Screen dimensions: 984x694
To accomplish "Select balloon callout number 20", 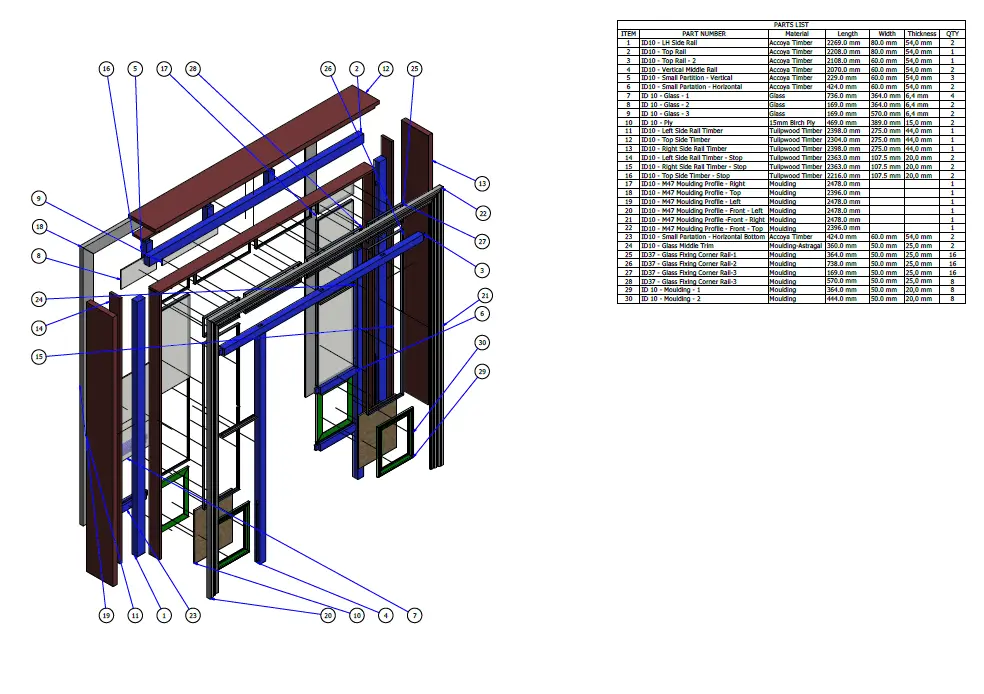I will coord(328,616).
